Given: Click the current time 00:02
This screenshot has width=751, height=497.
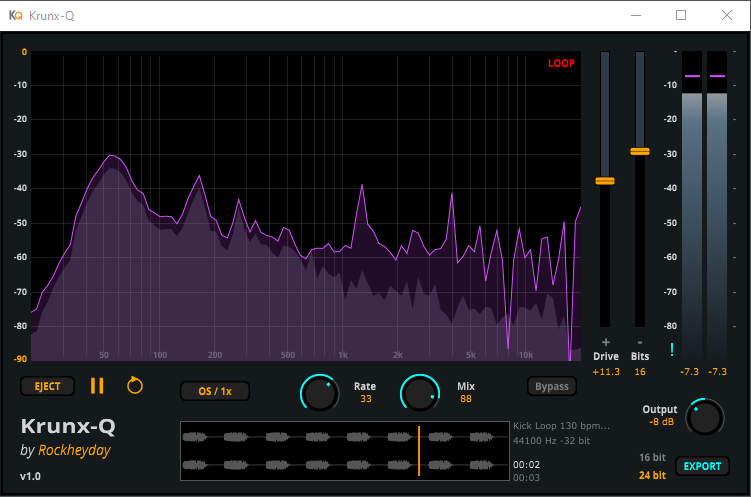Looking at the screenshot, I should (526, 465).
